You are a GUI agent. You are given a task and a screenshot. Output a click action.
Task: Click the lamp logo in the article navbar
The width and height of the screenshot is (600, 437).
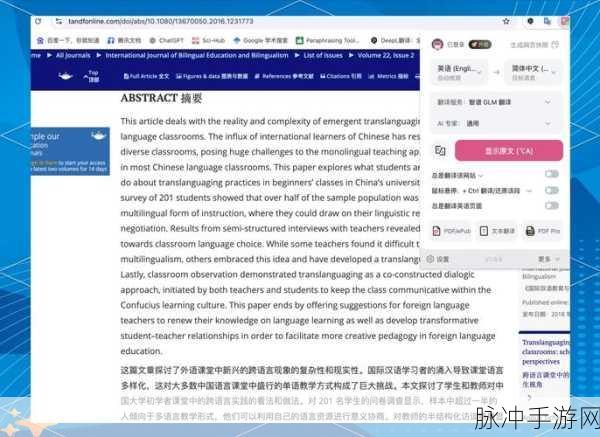(x=65, y=76)
